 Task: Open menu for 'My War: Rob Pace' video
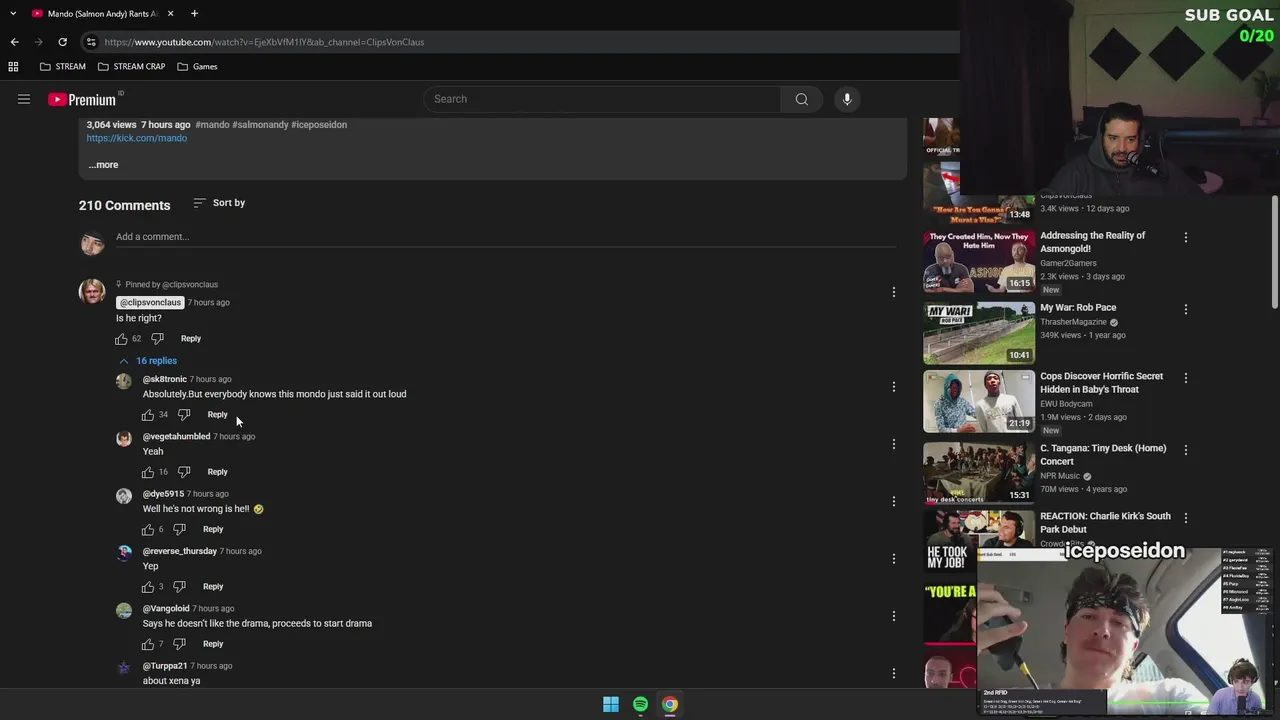pos(1186,310)
